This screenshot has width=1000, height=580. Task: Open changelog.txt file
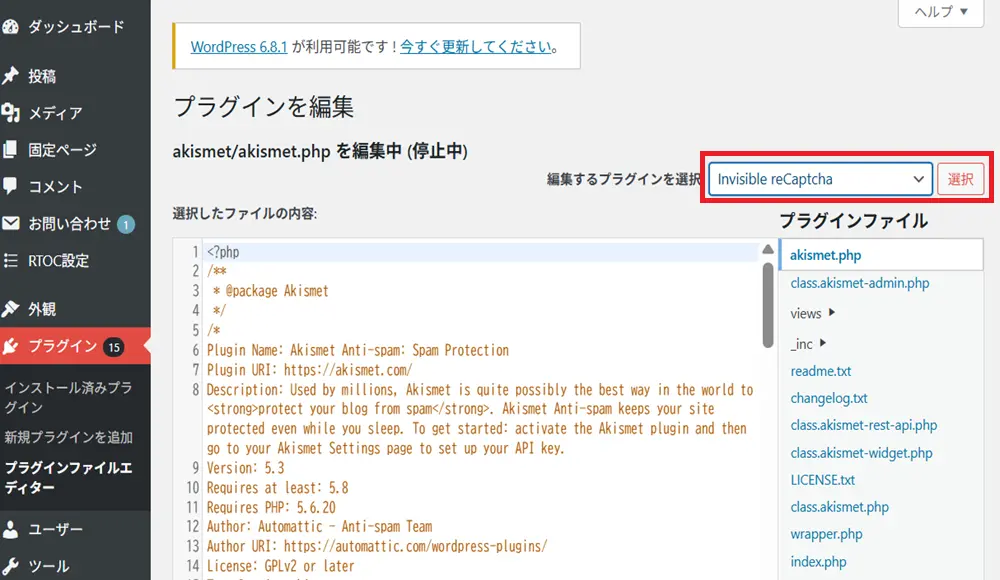(x=829, y=398)
